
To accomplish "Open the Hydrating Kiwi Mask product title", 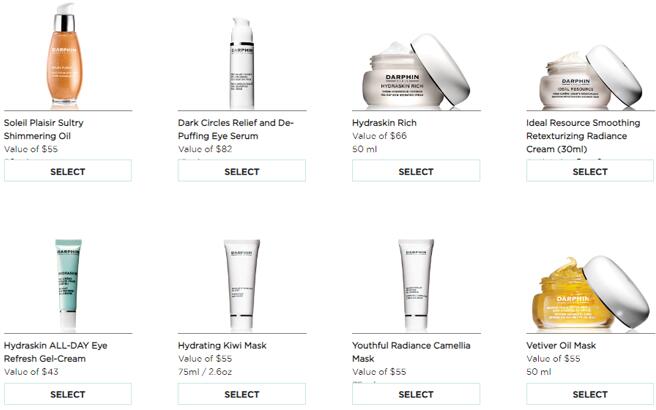I will 222,346.
